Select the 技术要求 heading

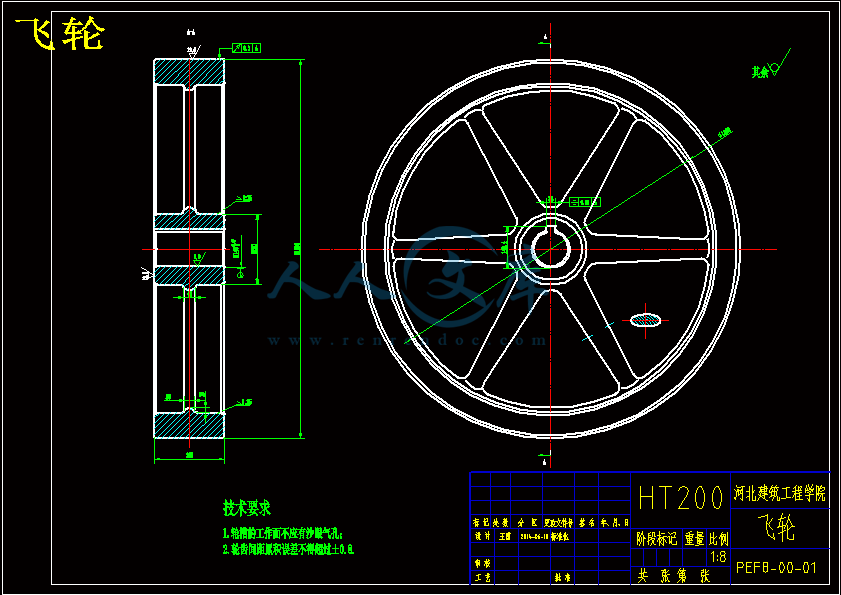point(247,508)
